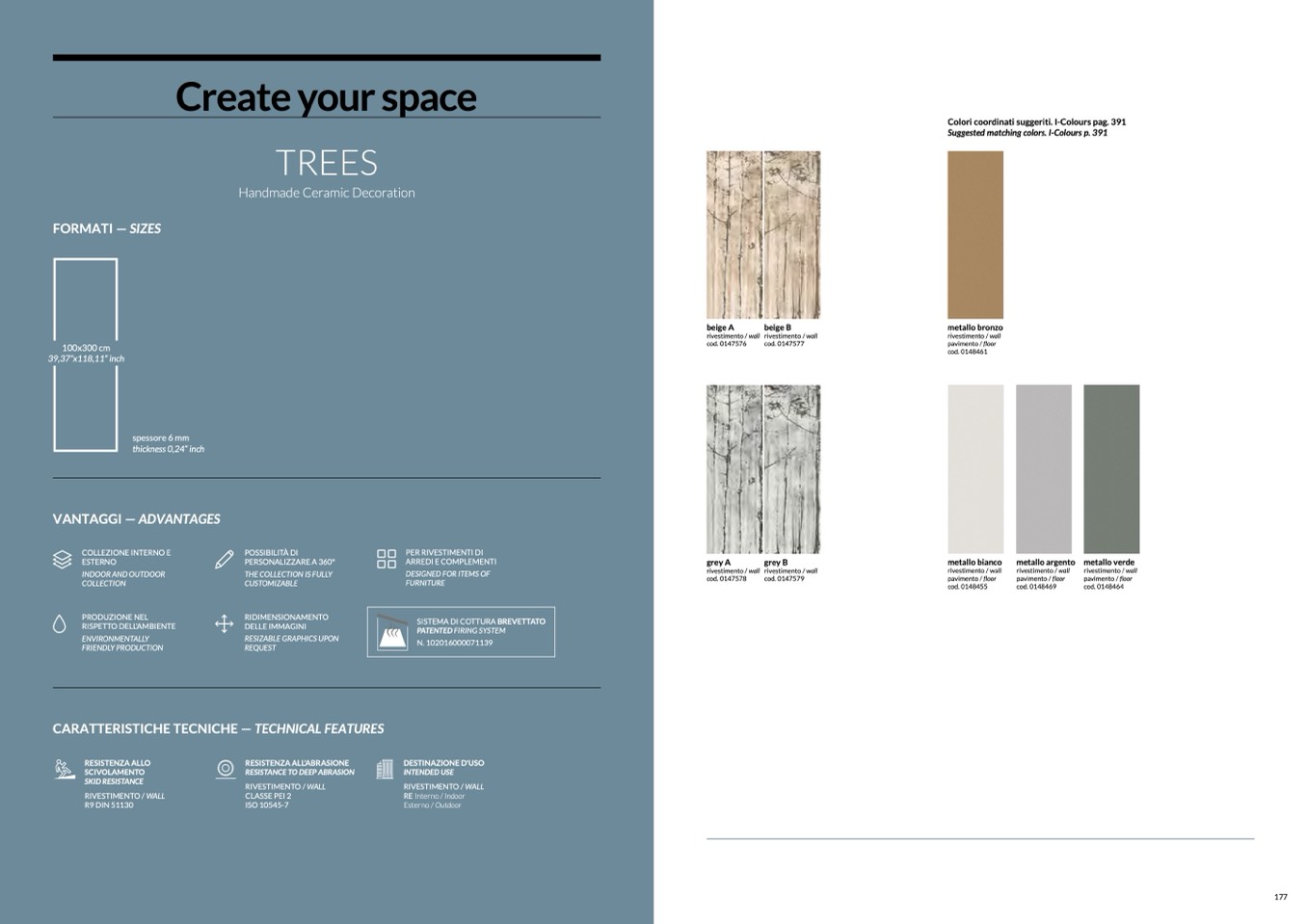This screenshot has width=1307, height=924.
Task: Pick the metallo argento grey swatch
Action: 1043,468
